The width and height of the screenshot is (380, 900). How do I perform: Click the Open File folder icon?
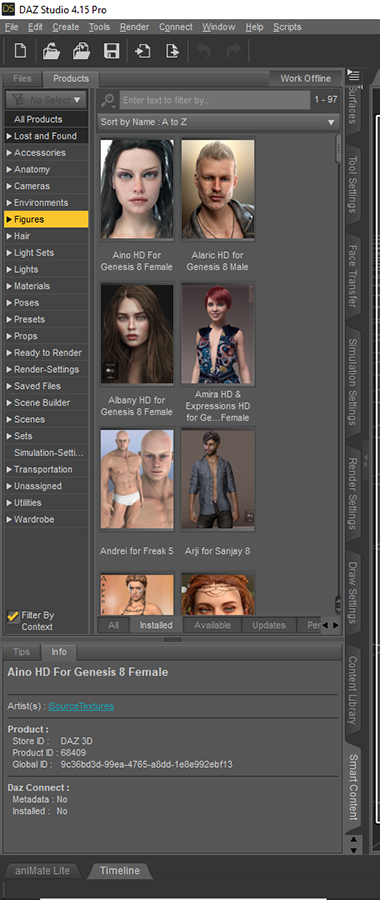click(x=52, y=51)
